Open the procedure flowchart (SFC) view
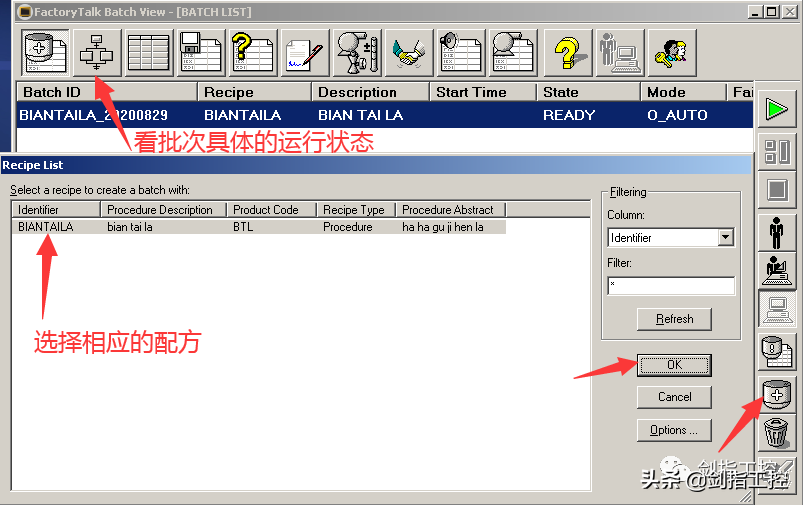 click(97, 52)
